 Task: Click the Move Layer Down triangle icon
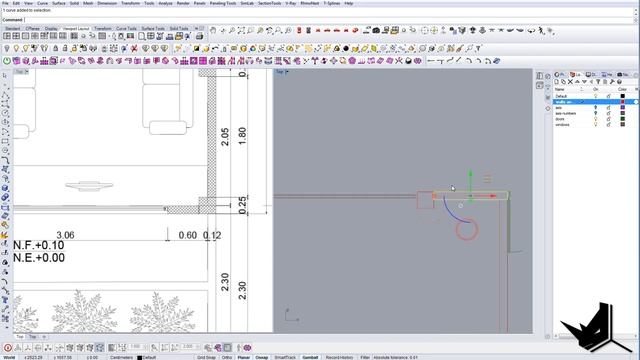[x=584, y=82]
